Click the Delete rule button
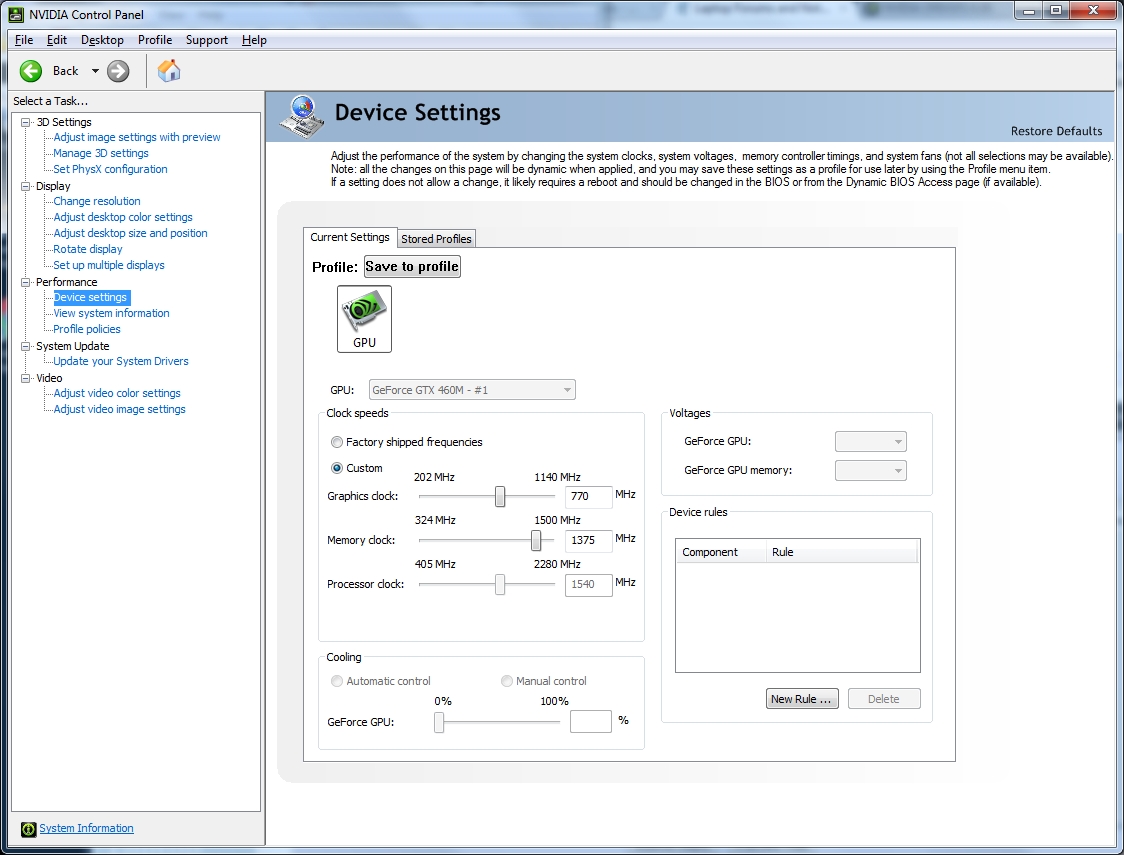 click(x=884, y=699)
